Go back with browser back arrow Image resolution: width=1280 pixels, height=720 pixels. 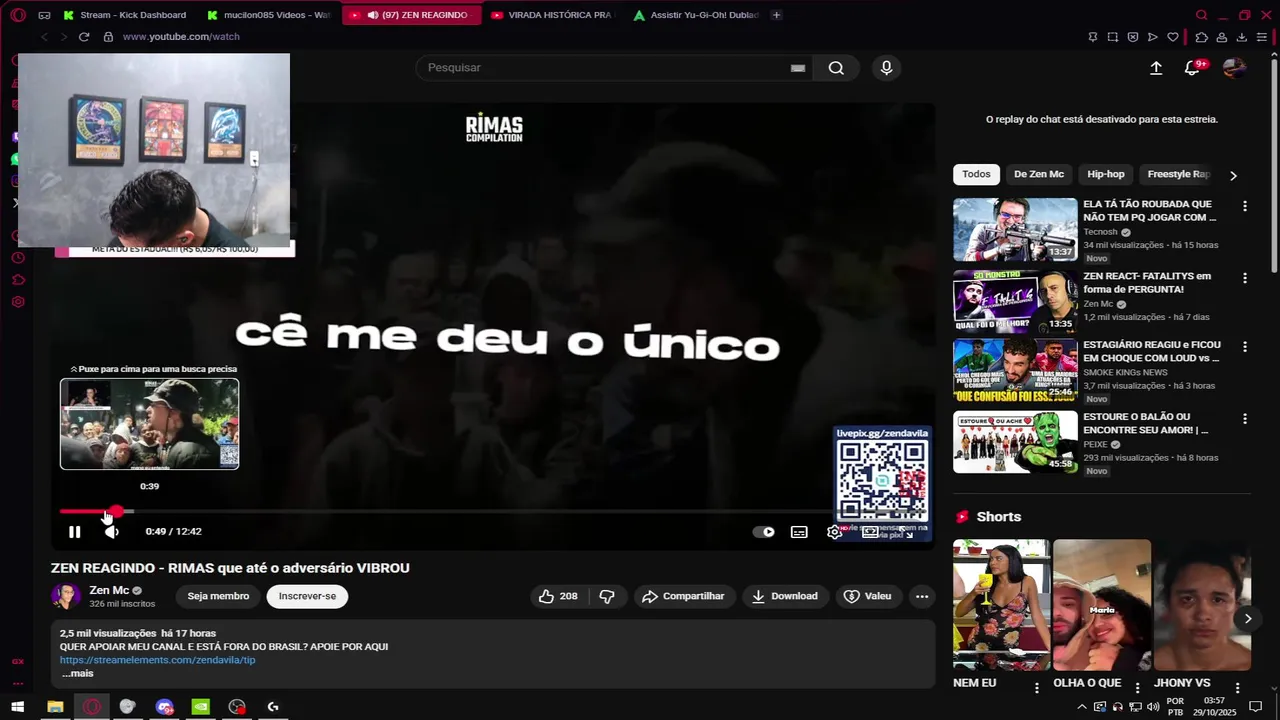44,37
